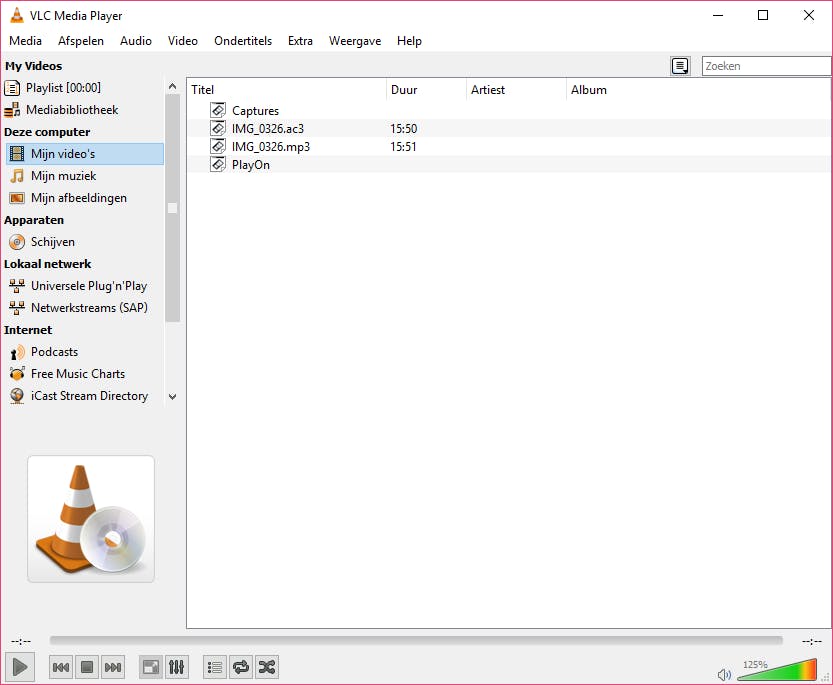This screenshot has height=685, width=833.
Task: Click the VLC cone title bar icon
Action: point(17,15)
